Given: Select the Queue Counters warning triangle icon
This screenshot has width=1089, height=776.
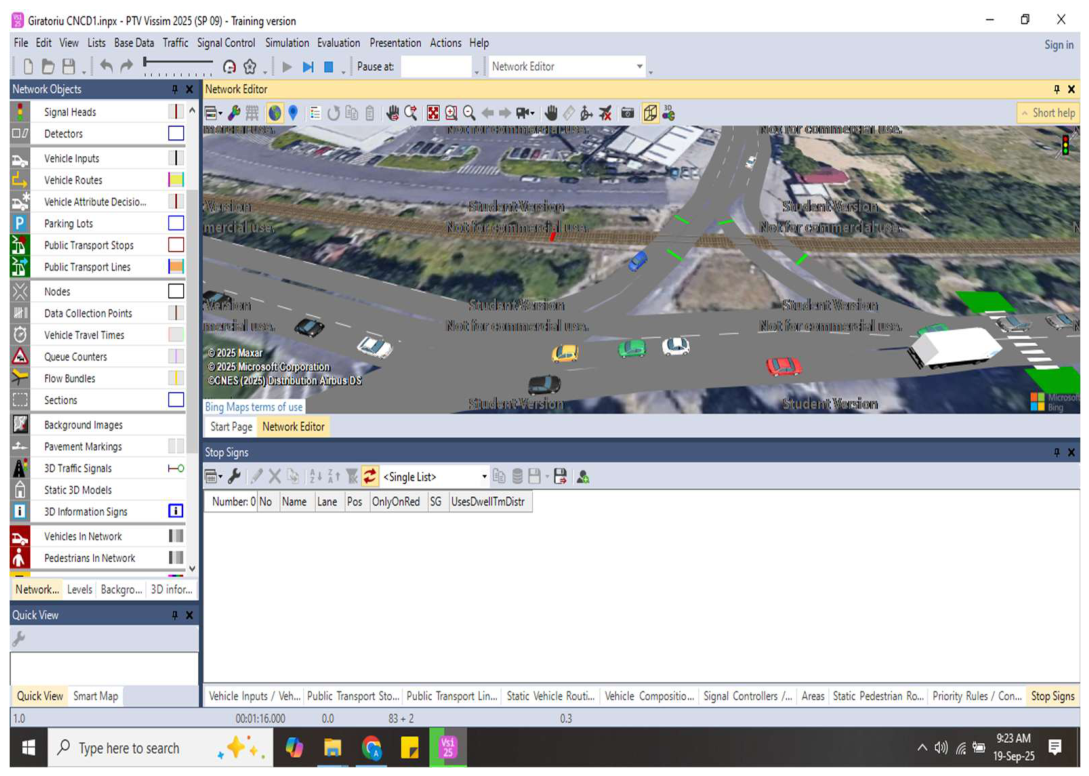Looking at the screenshot, I should click(x=20, y=356).
